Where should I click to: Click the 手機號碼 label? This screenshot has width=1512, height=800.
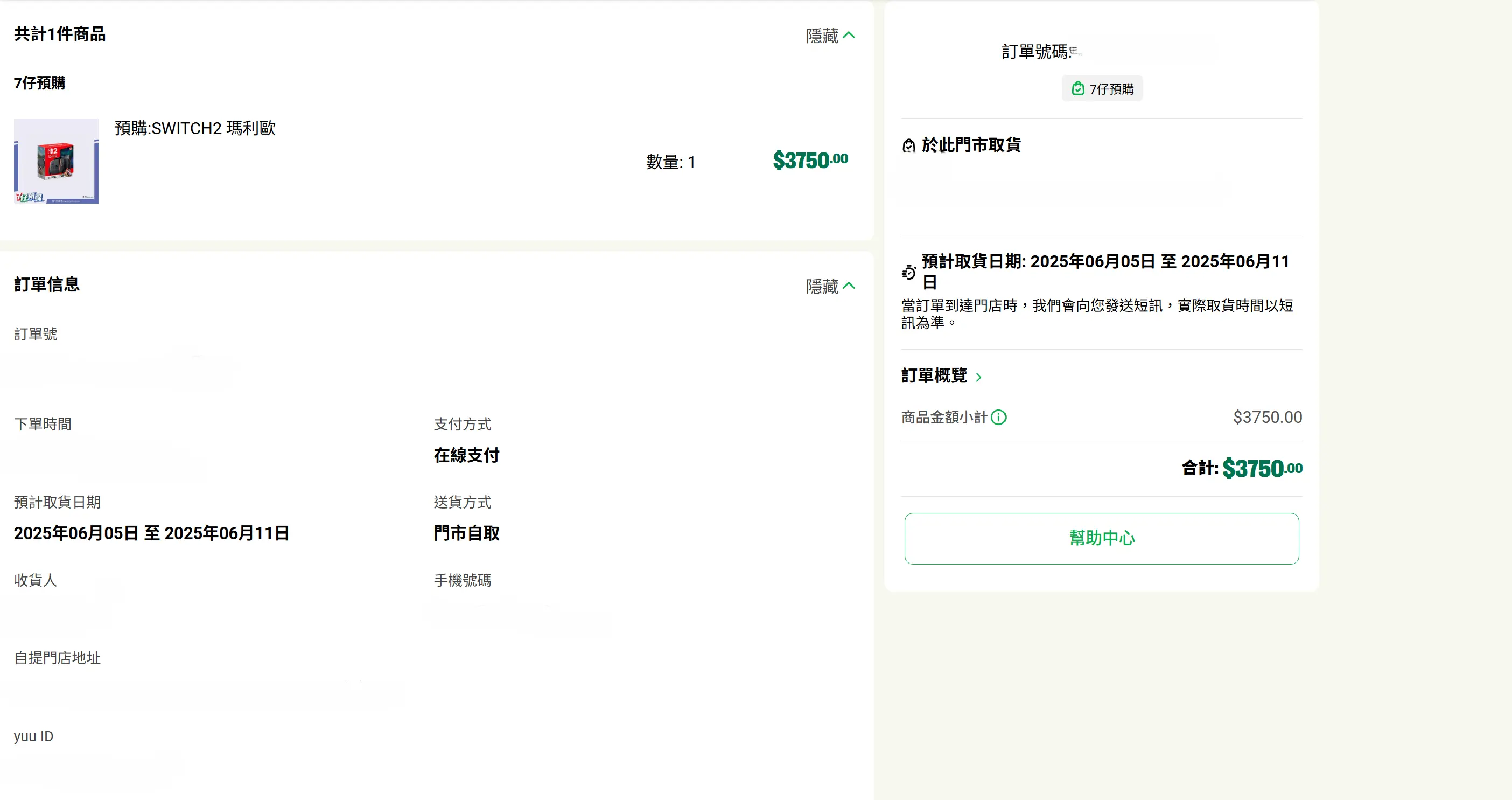point(463,580)
